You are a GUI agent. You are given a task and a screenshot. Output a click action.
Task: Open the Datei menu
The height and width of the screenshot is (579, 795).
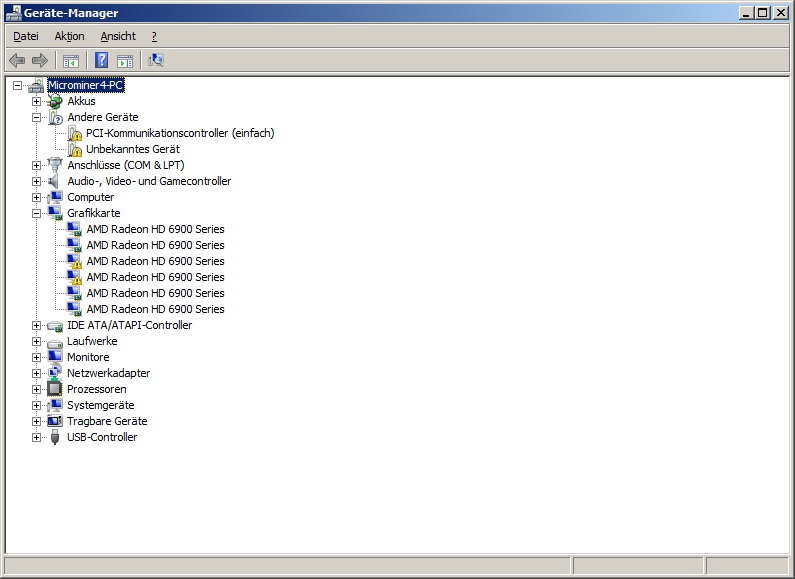26,36
